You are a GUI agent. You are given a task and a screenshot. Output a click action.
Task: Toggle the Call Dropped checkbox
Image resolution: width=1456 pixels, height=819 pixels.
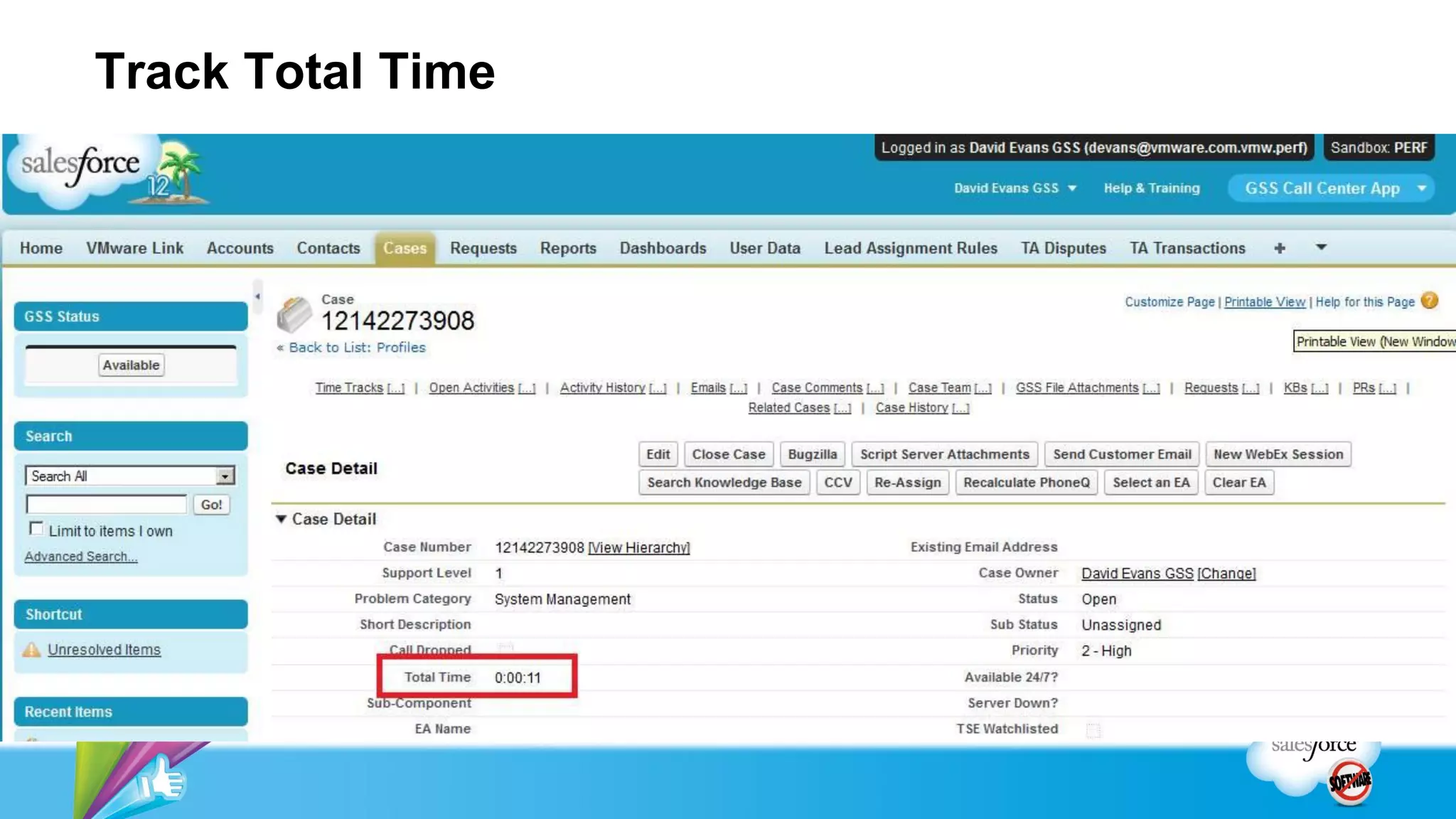coord(505,648)
